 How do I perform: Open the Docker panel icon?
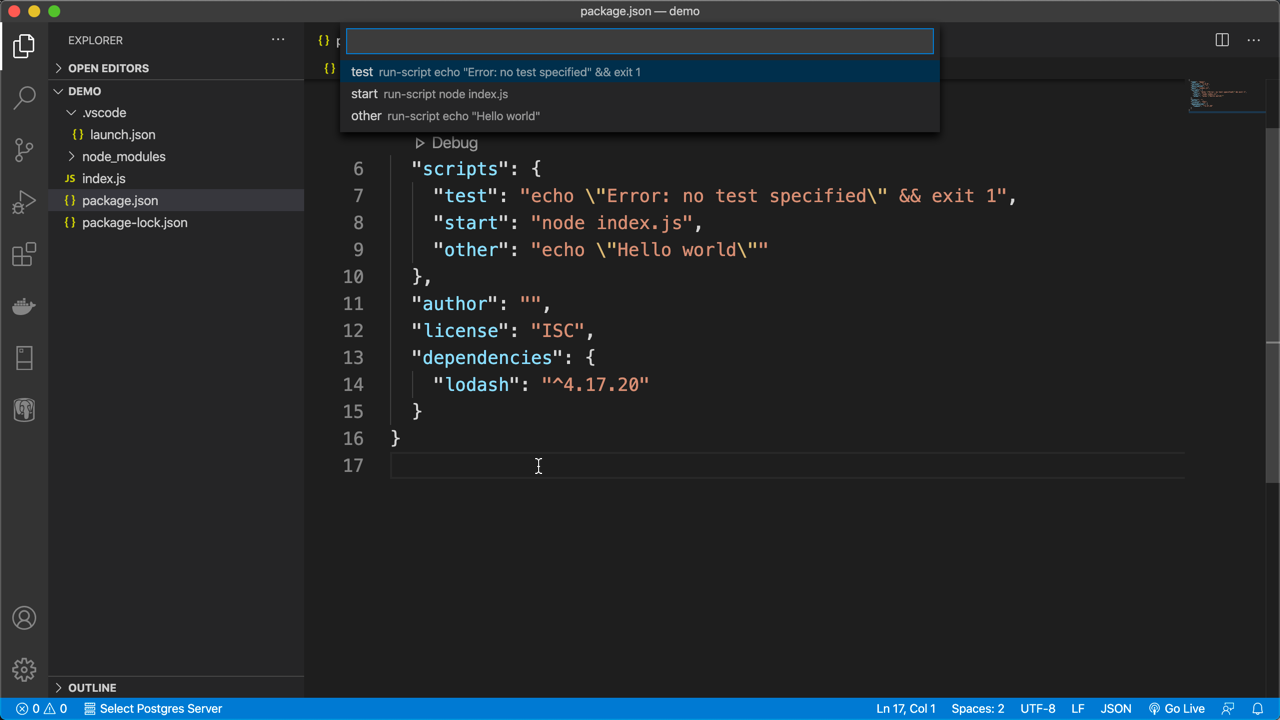[x=24, y=306]
